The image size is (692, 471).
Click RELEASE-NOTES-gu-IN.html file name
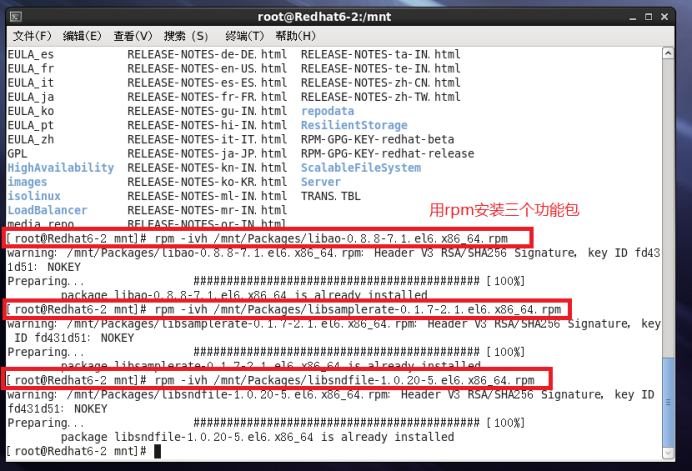(207, 111)
